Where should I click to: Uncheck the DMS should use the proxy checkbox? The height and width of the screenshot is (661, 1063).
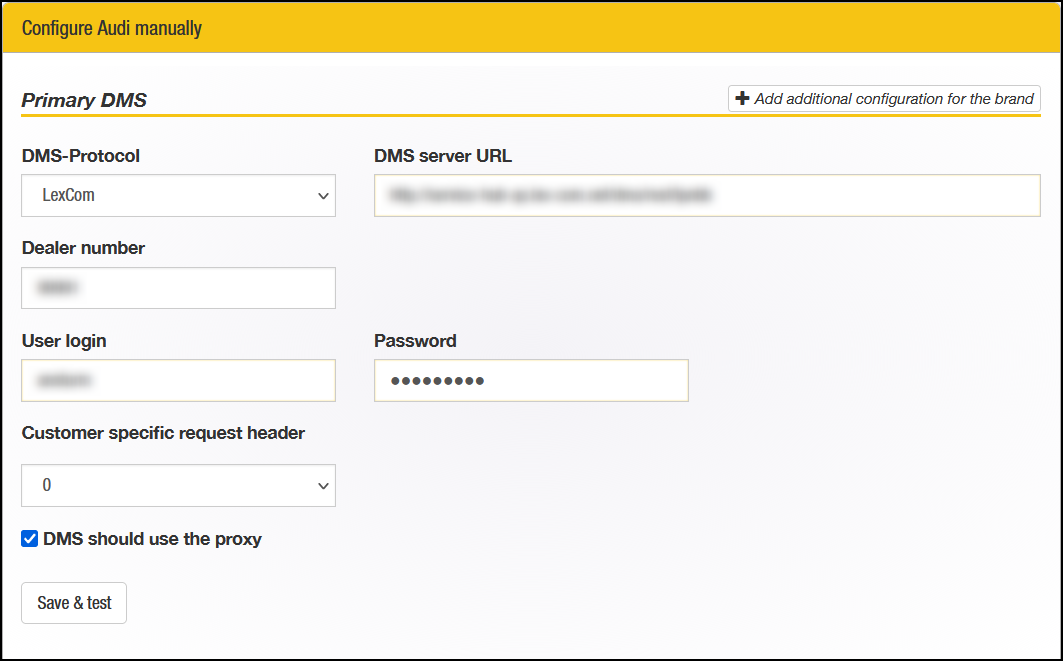click(x=30, y=539)
